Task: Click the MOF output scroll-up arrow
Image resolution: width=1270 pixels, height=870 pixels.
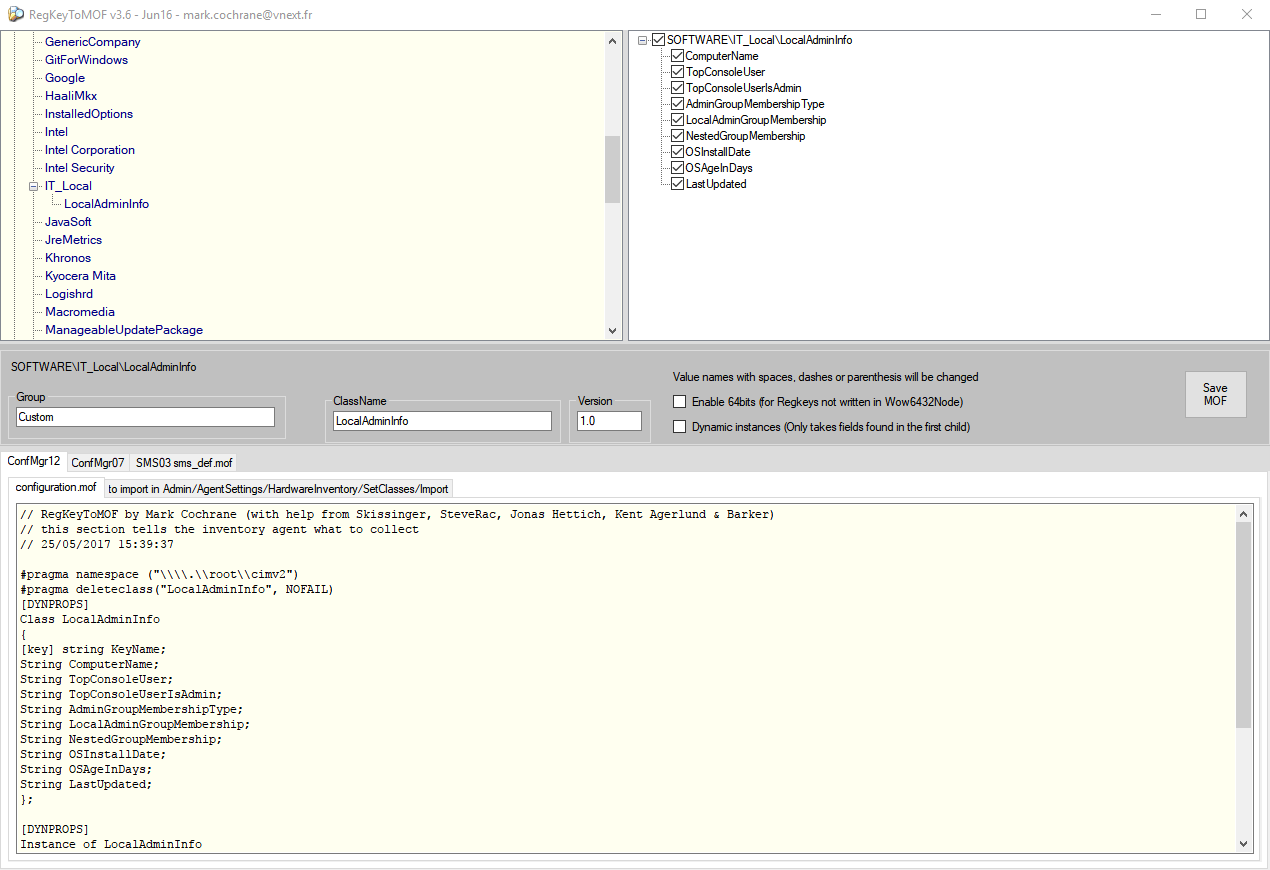Action: pyautogui.click(x=1244, y=514)
